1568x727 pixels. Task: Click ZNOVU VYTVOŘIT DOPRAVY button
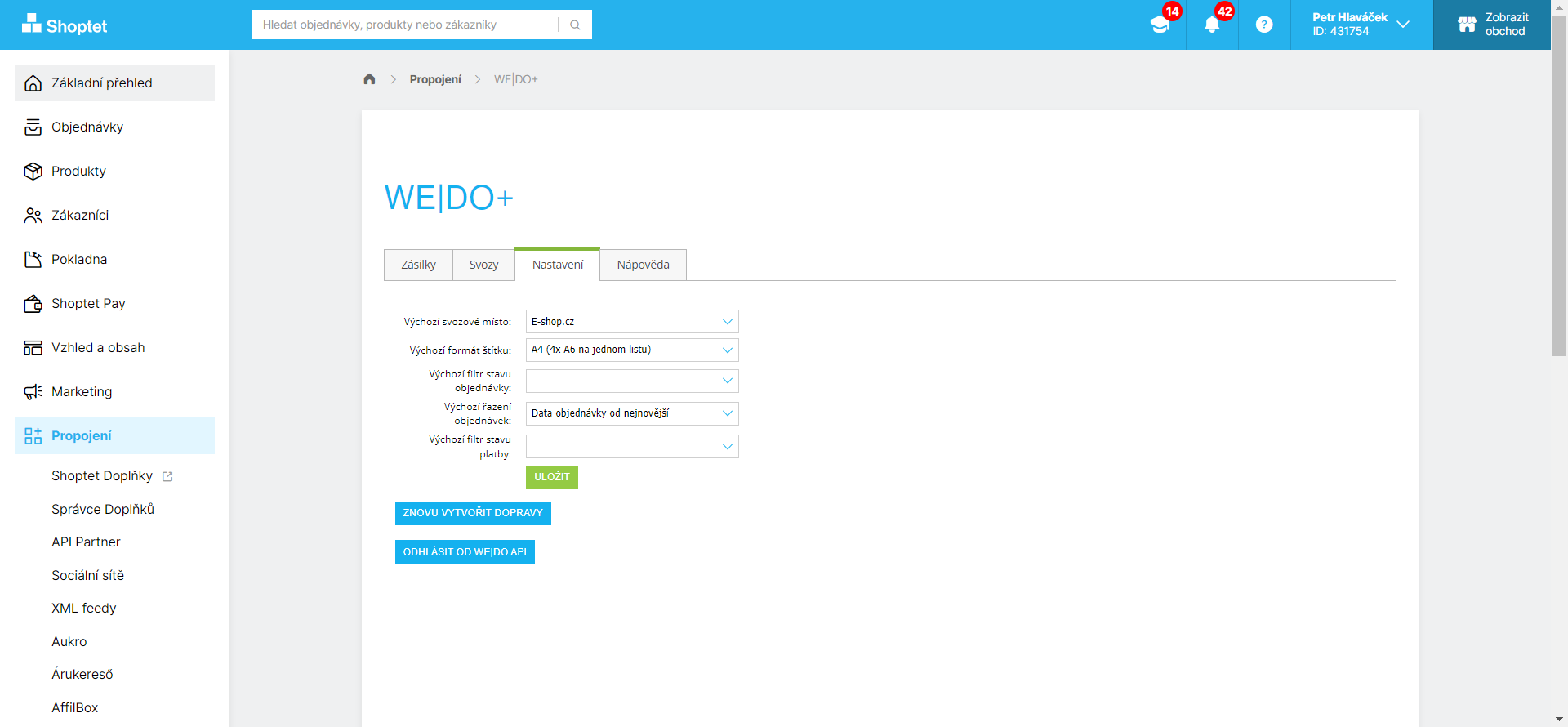(473, 513)
